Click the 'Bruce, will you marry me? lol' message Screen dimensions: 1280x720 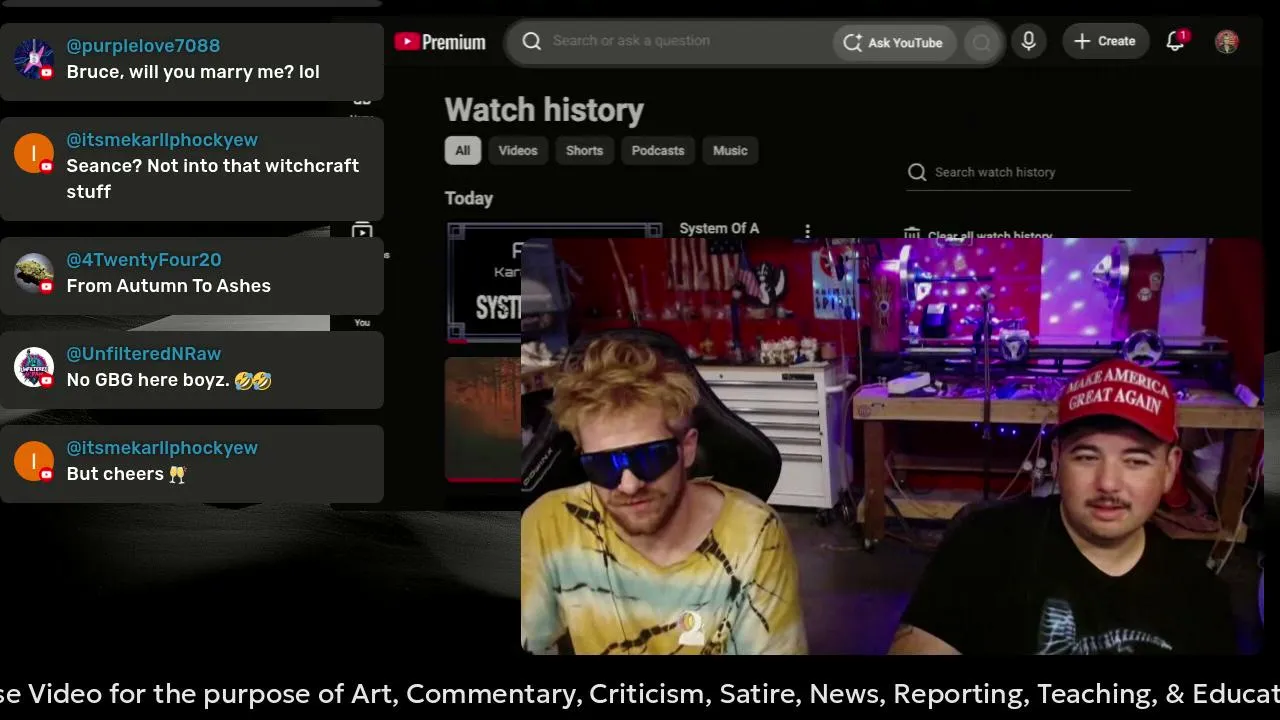193,72
